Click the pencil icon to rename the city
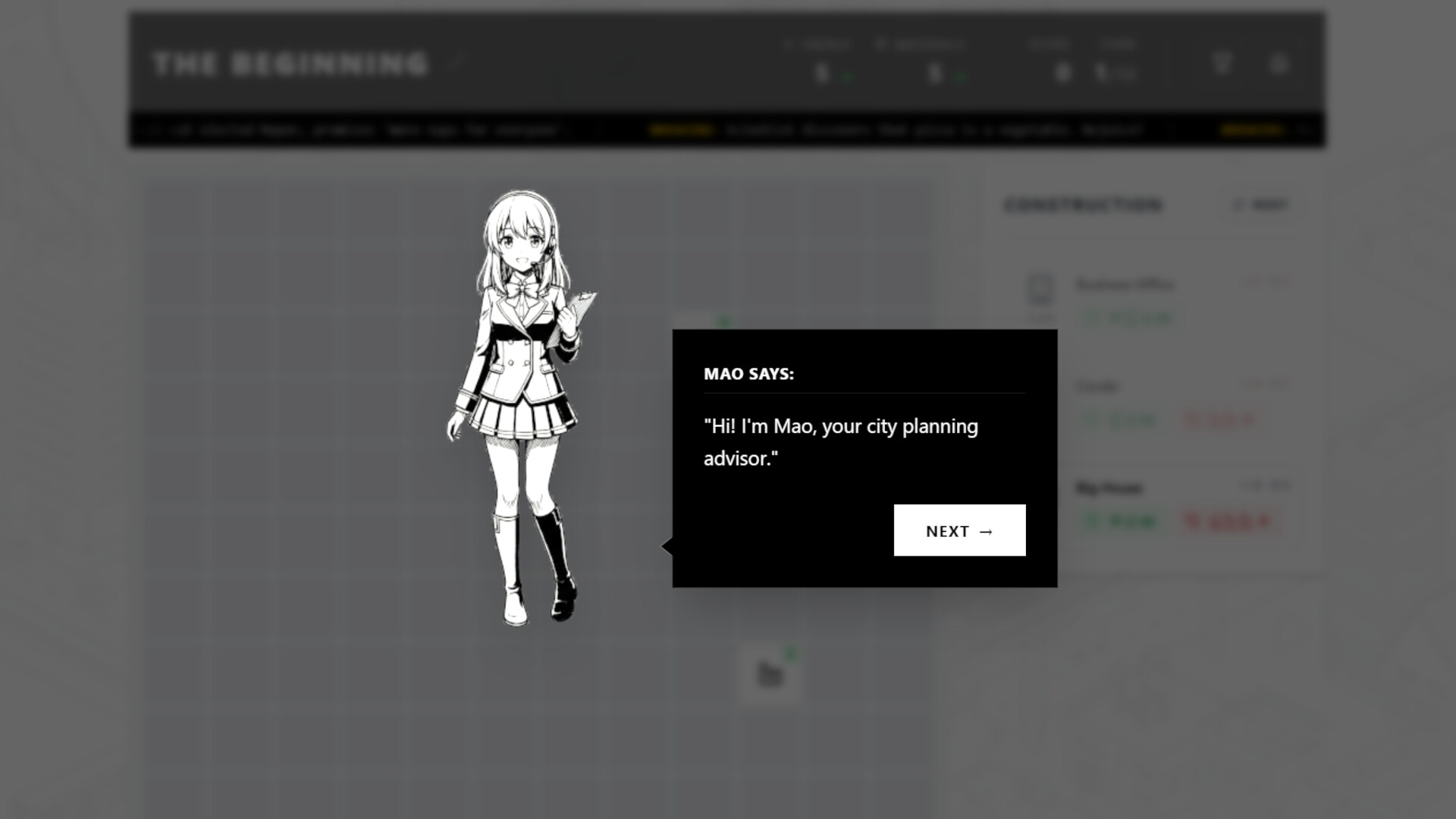Screen dimensions: 1456x819 click(x=459, y=64)
